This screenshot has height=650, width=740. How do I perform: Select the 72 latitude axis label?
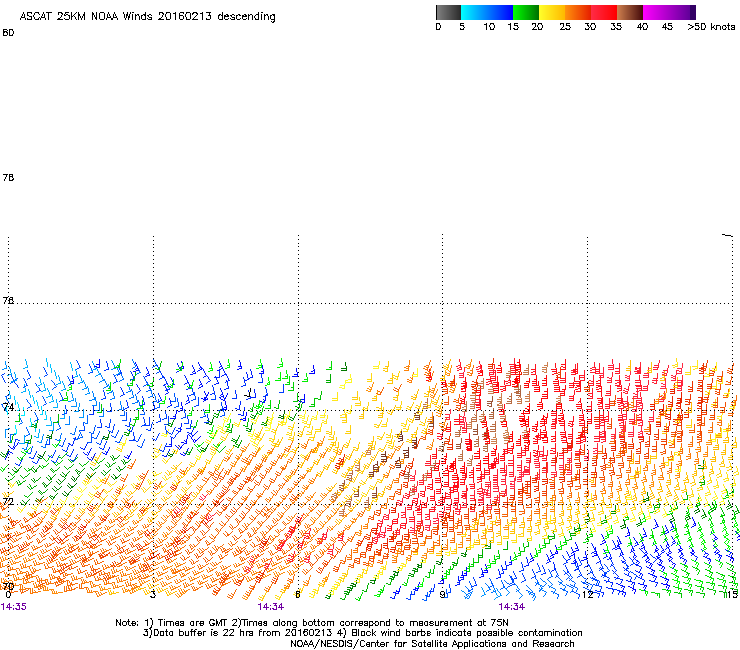tap(8, 501)
